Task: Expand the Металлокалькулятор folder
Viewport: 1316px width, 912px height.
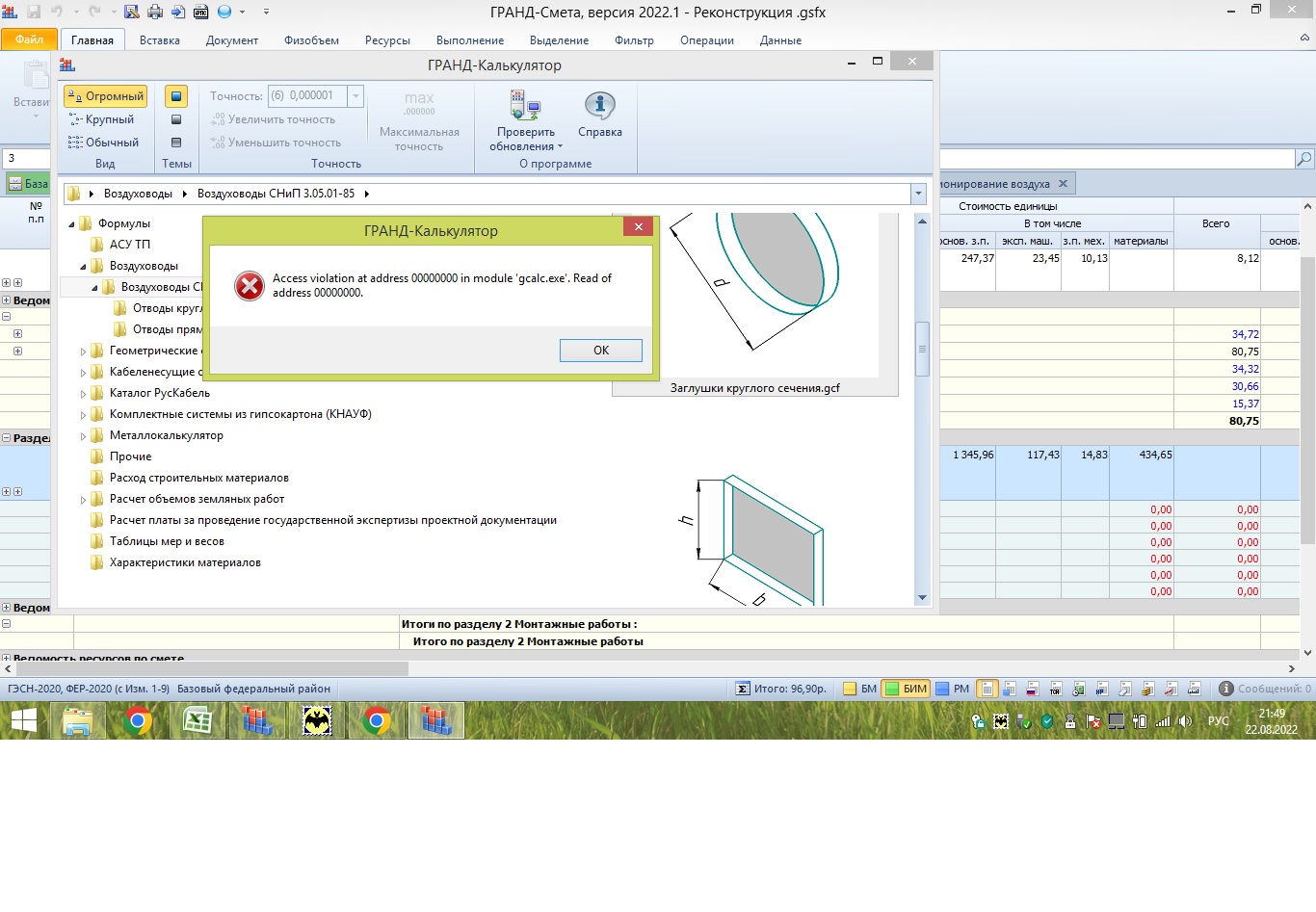Action: [x=83, y=436]
